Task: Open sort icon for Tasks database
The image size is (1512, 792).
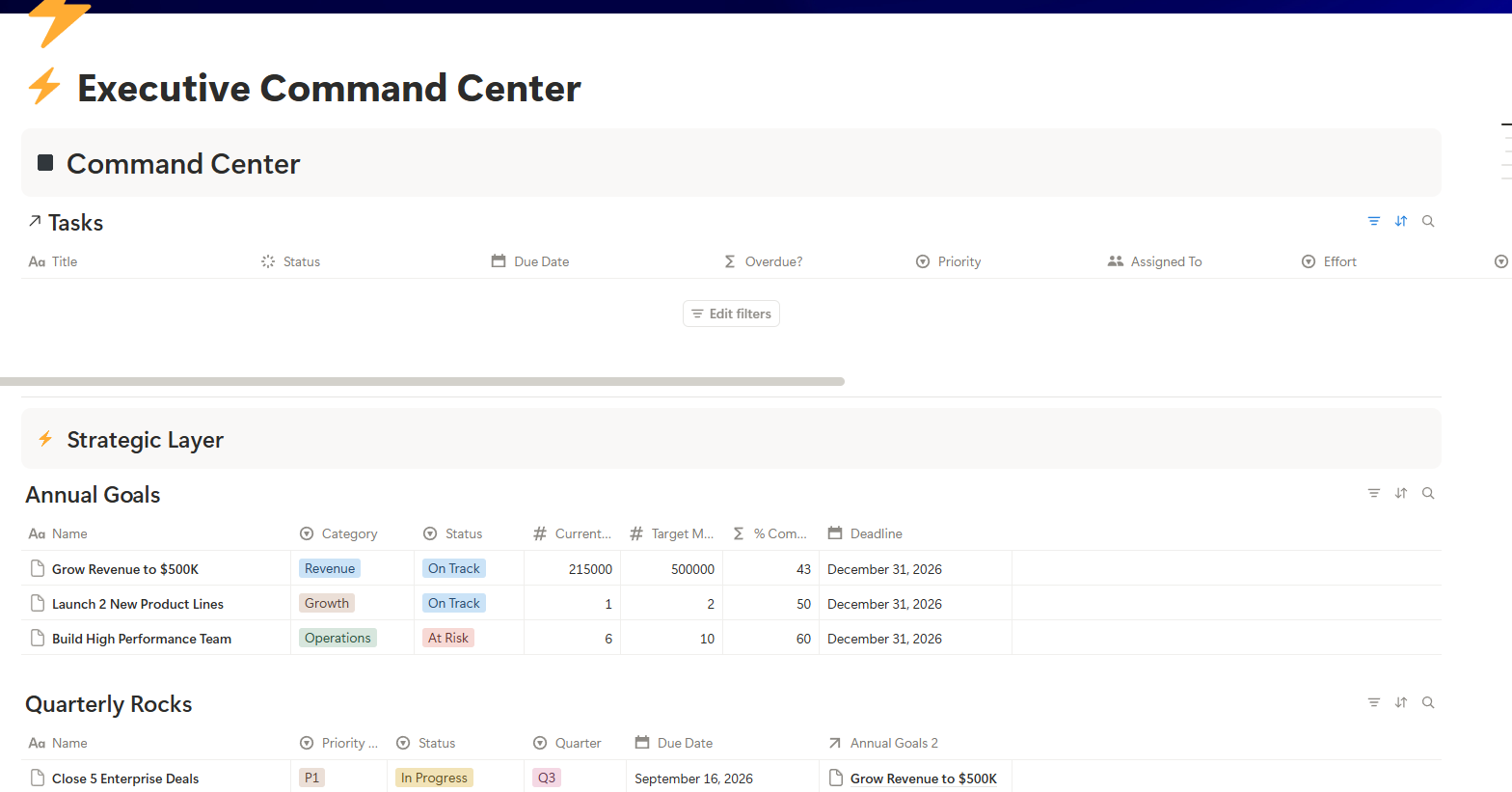Action: tap(1401, 221)
